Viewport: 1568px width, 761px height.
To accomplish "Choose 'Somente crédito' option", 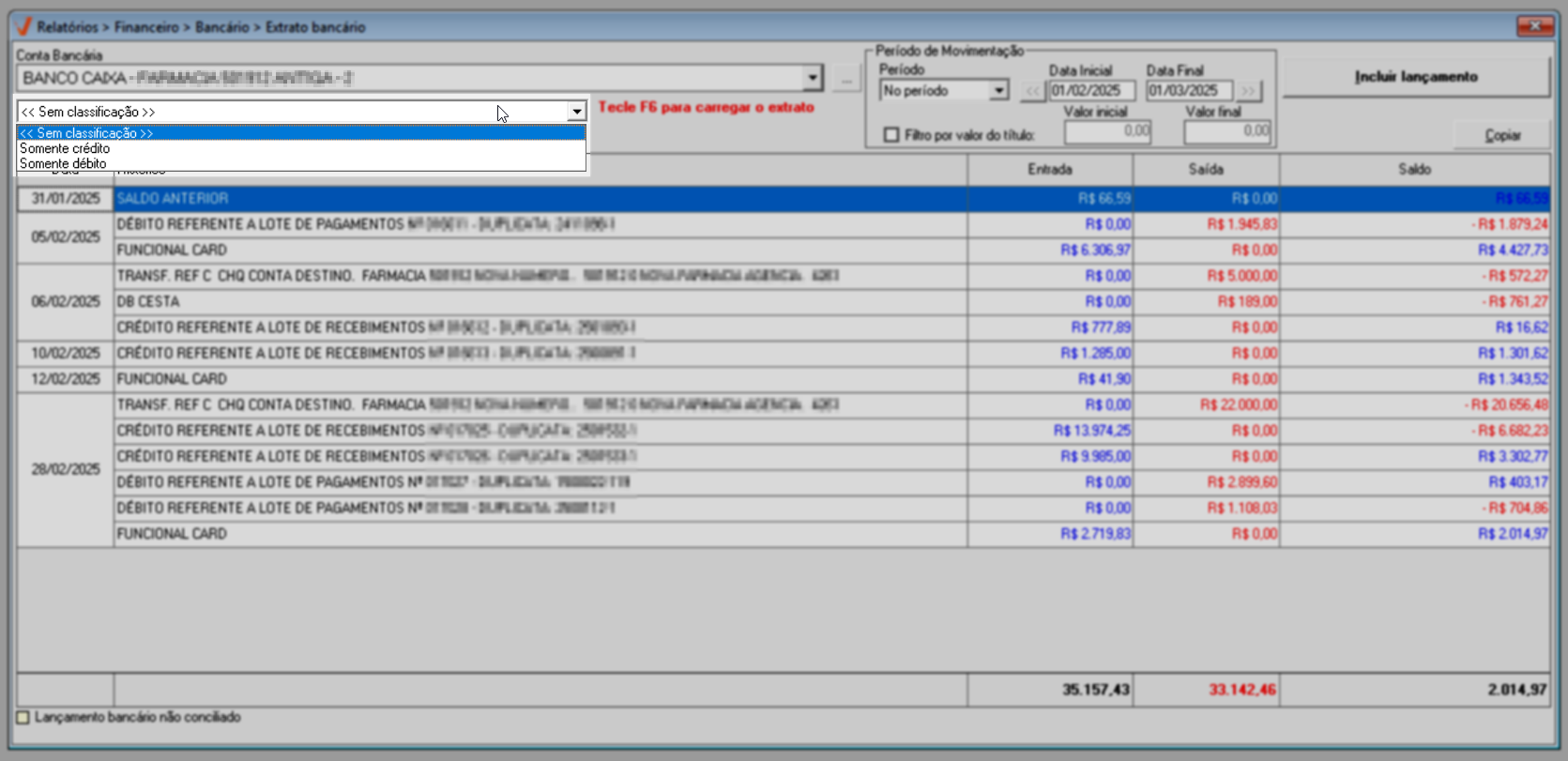I will tap(301, 148).
